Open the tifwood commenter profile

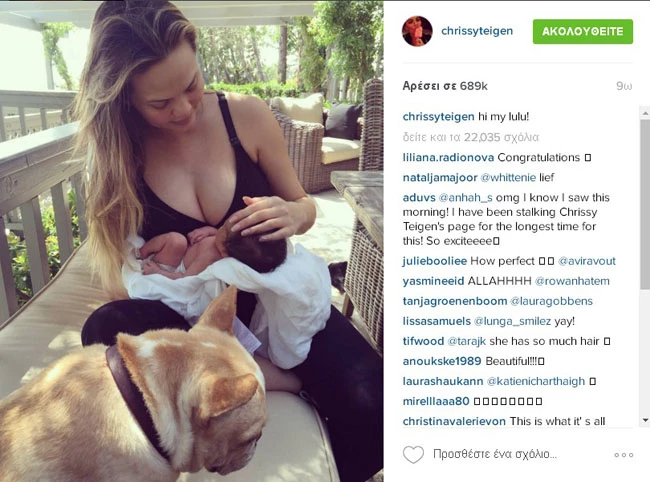click(423, 341)
